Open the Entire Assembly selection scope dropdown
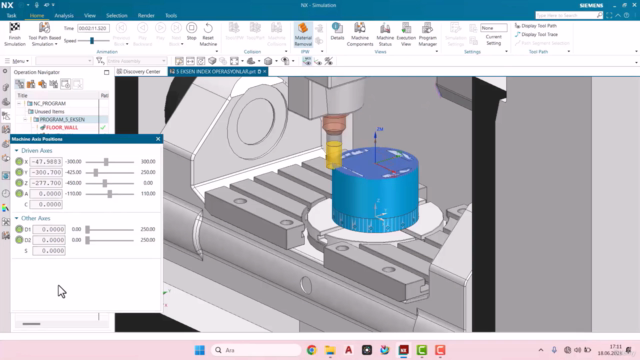This screenshot has width=640, height=360. [136, 61]
